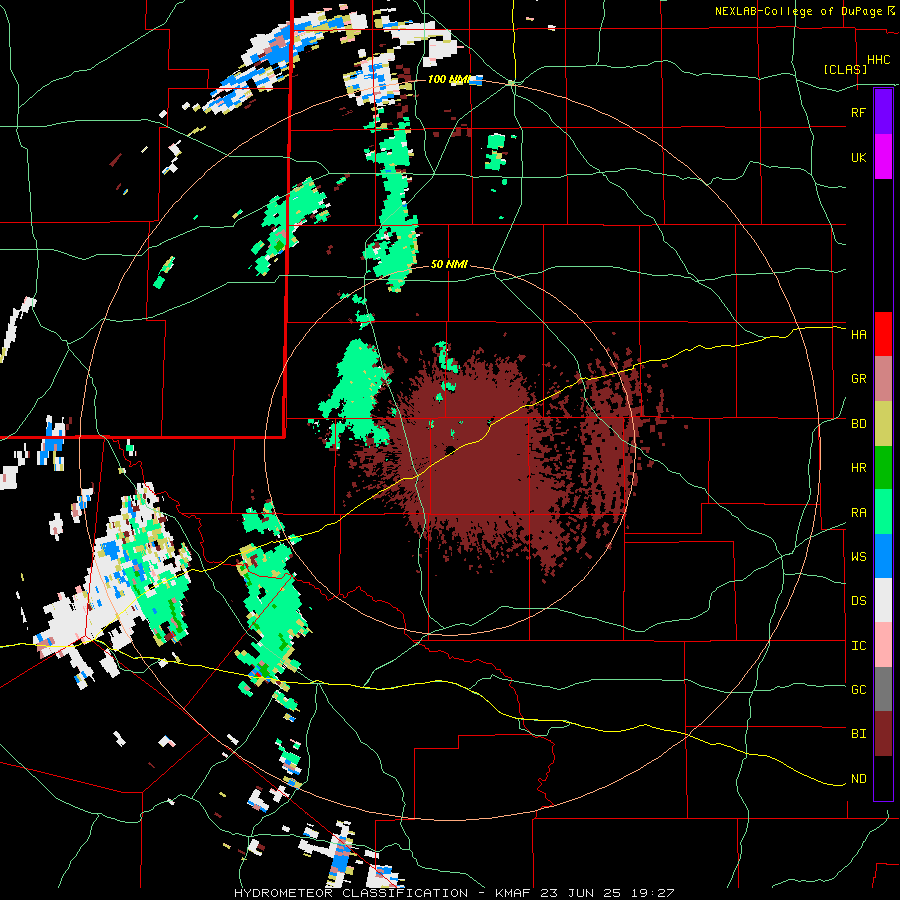Image resolution: width=900 pixels, height=900 pixels.
Task: Click the GC gray legend color swatch
Action: tap(883, 689)
